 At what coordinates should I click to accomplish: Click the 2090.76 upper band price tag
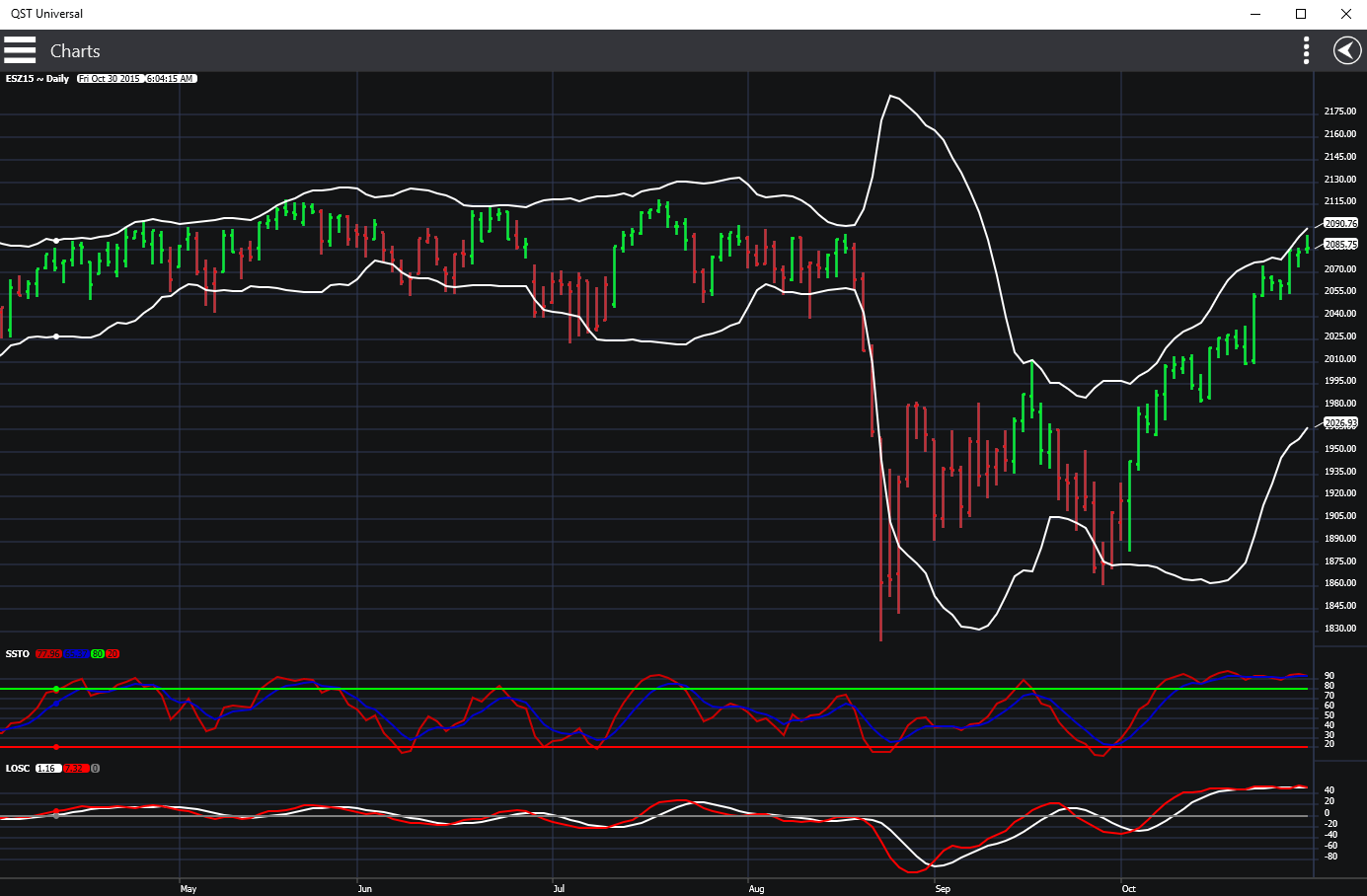pyautogui.click(x=1340, y=224)
